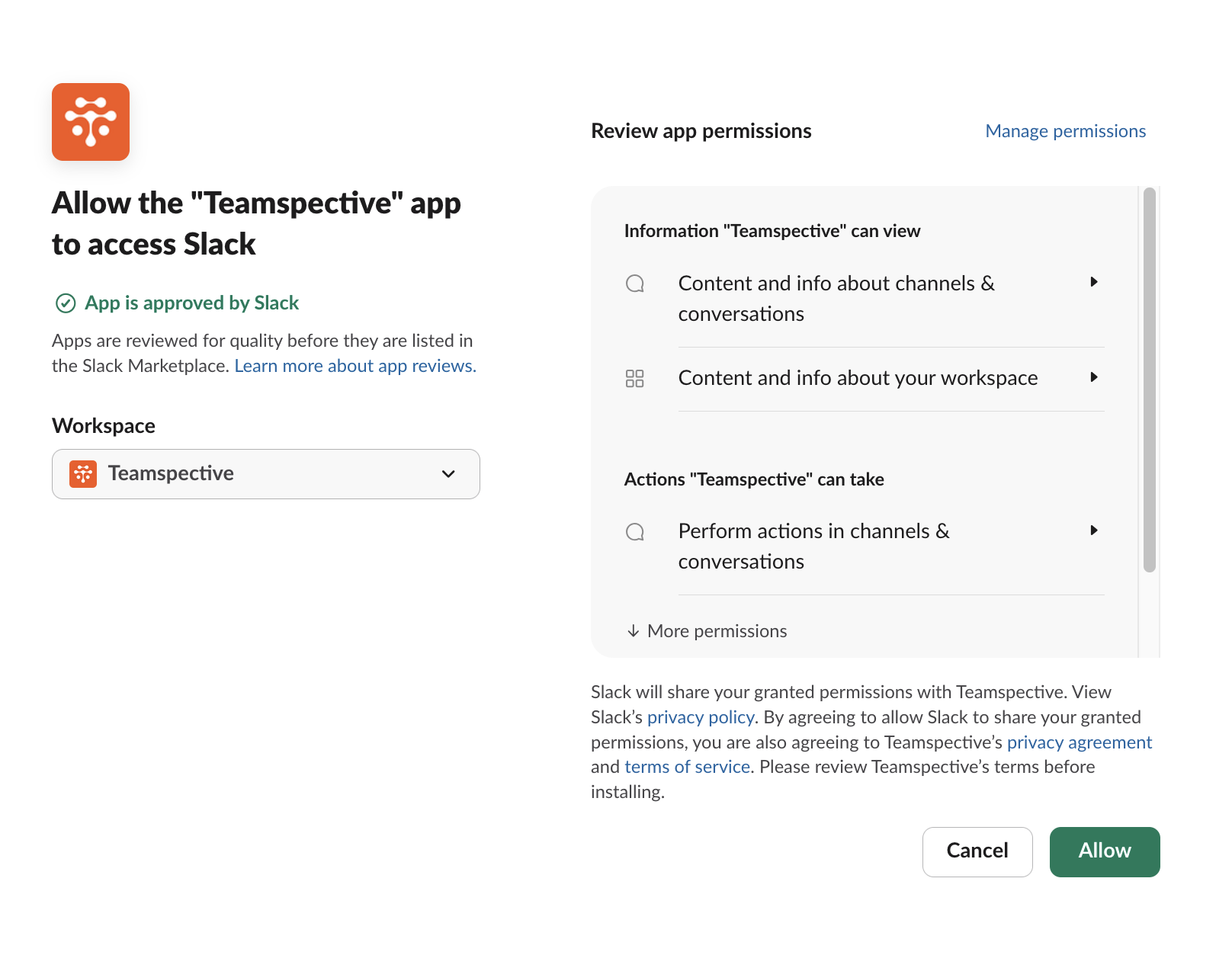Click the Allow button
This screenshot has width=1232, height=968.
[1105, 851]
